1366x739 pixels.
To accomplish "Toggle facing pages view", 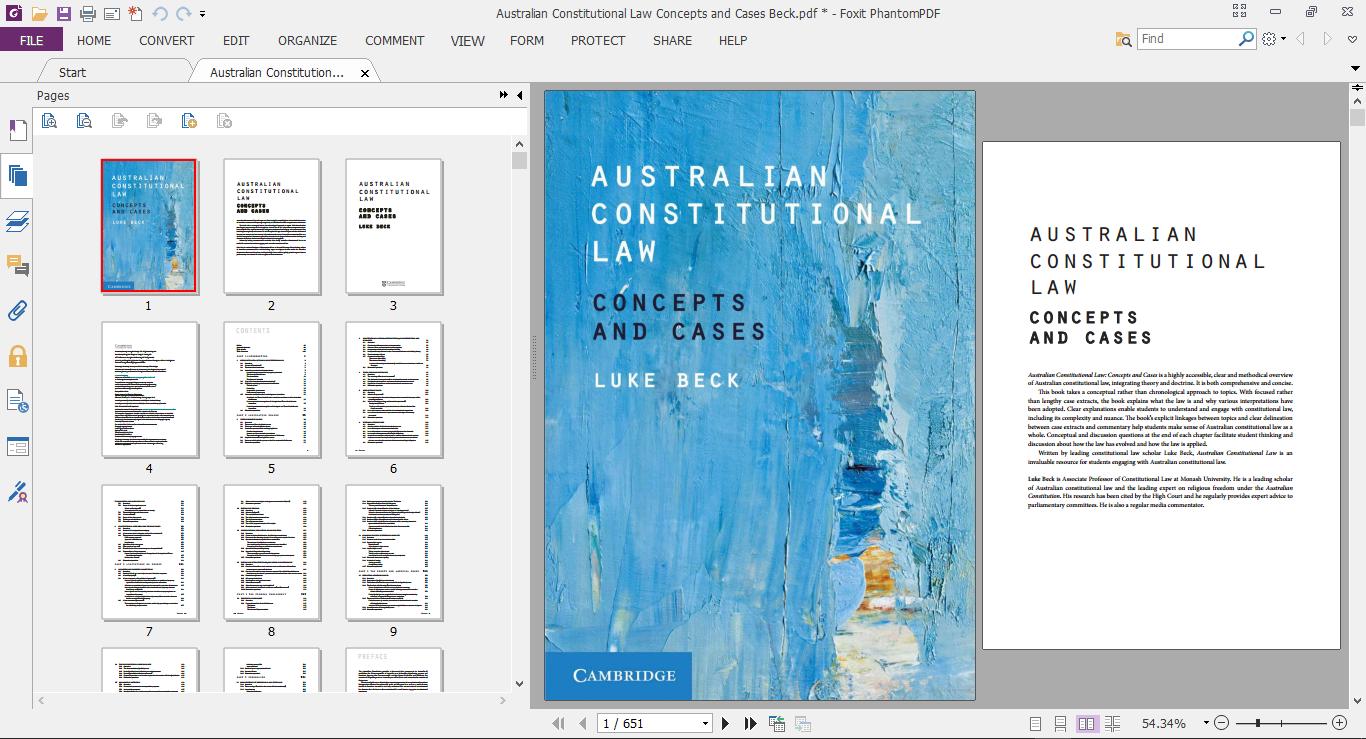I will 1087,723.
